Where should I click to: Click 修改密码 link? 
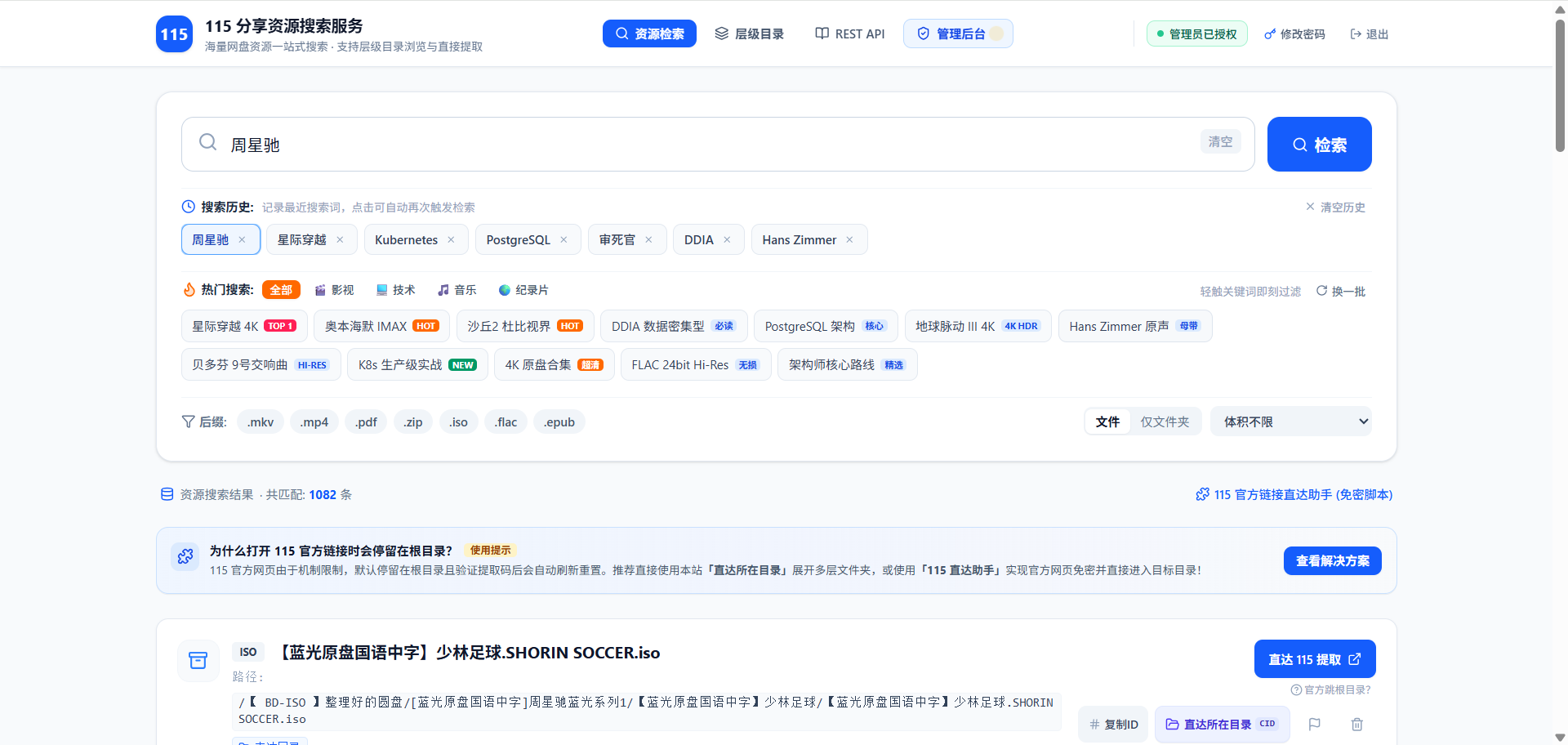[x=1294, y=33]
